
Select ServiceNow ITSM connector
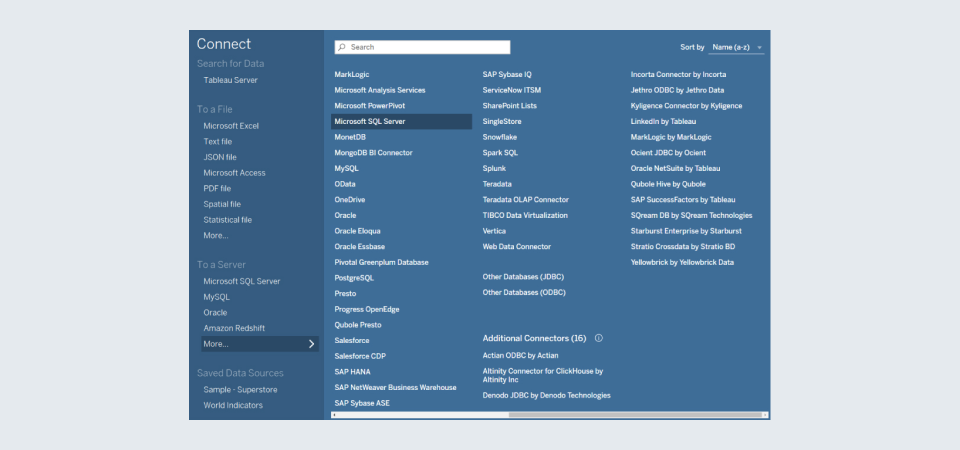coord(512,90)
